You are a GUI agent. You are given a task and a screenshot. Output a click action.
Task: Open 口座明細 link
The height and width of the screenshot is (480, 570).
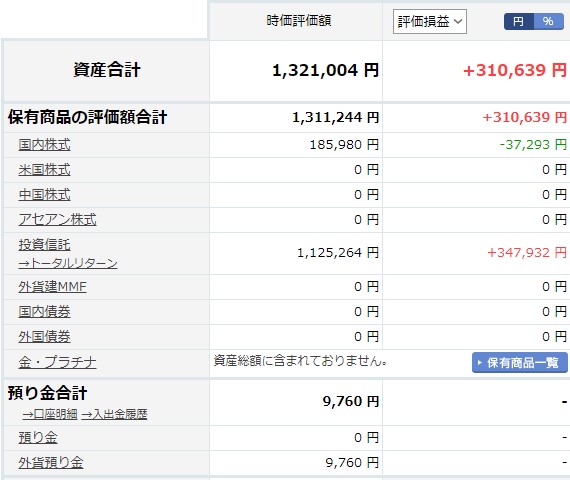50,414
